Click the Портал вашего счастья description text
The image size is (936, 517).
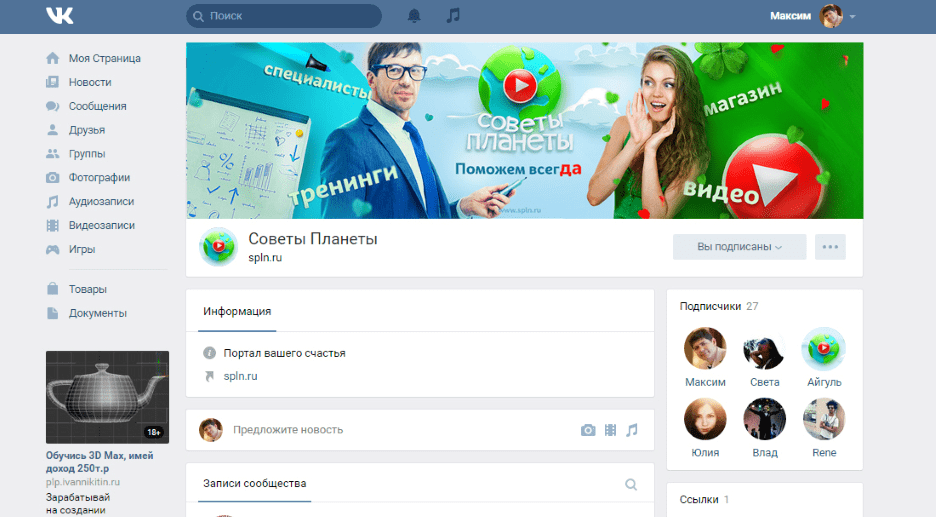284,353
